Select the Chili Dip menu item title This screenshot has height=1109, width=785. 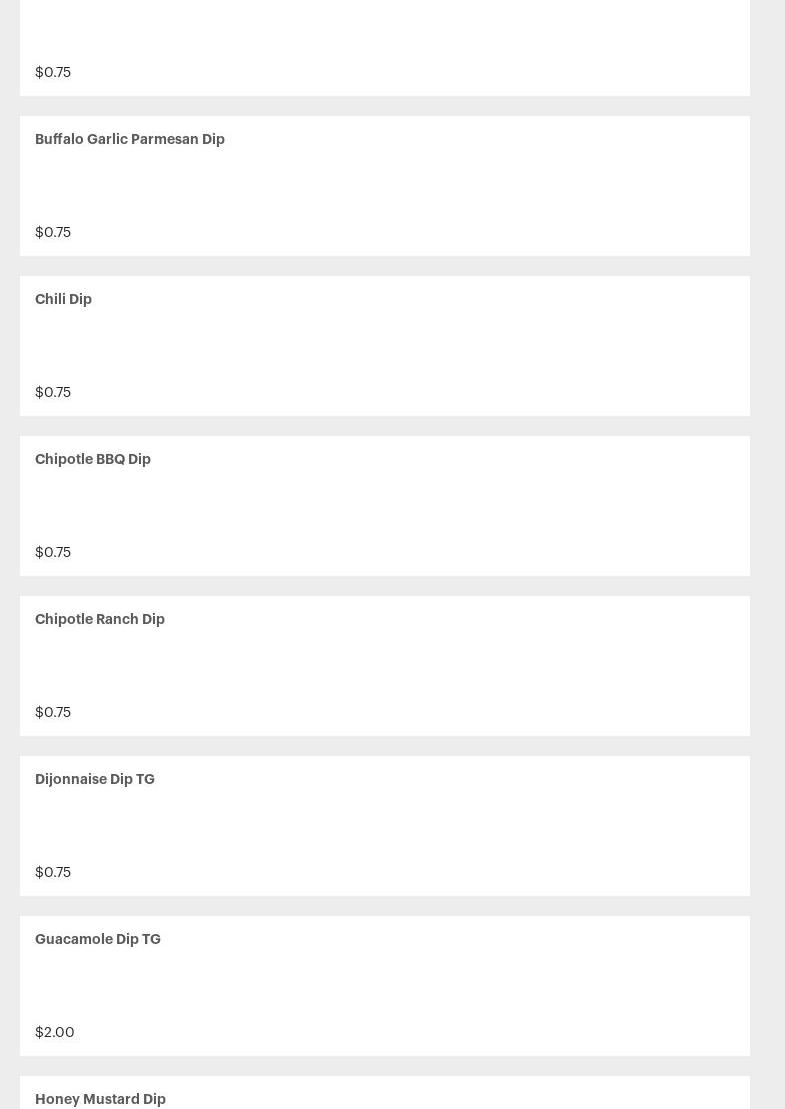pyautogui.click(x=63, y=299)
